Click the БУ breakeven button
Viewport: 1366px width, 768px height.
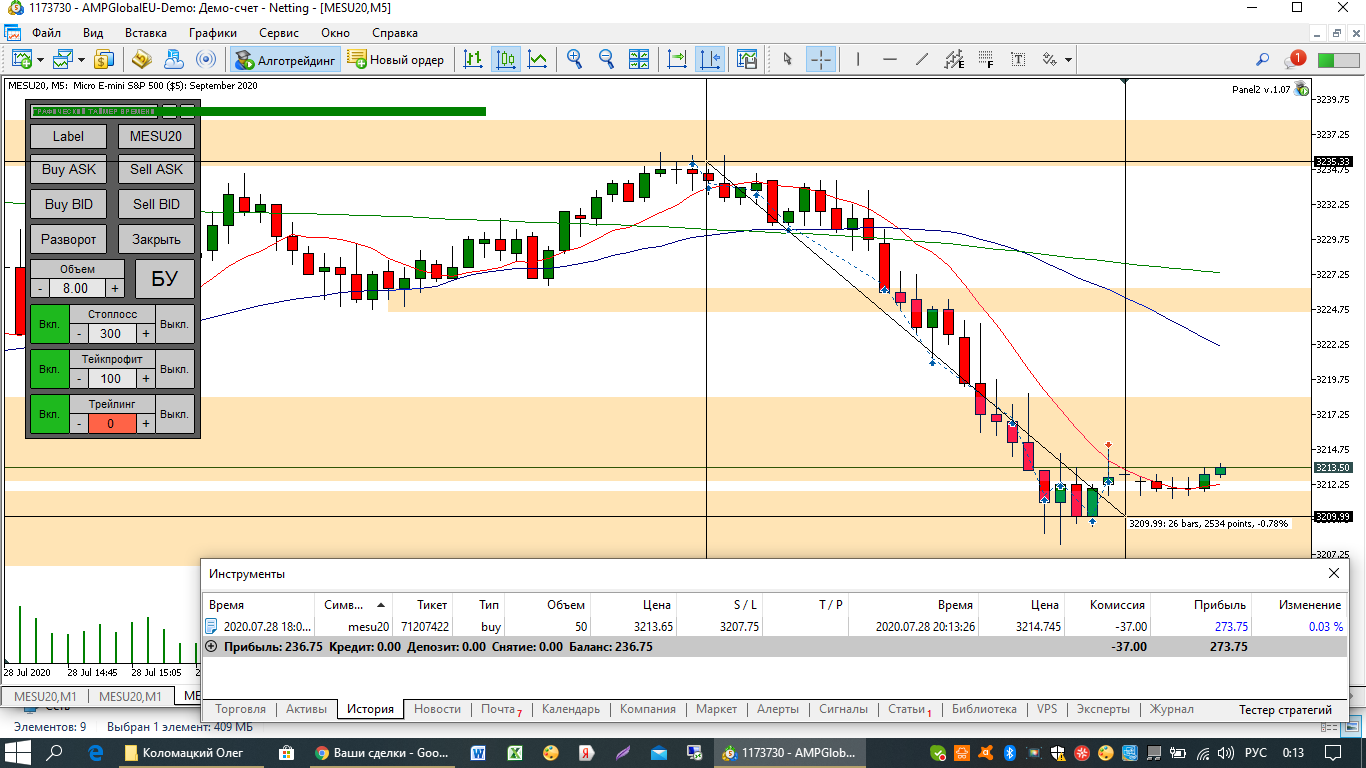click(x=165, y=279)
